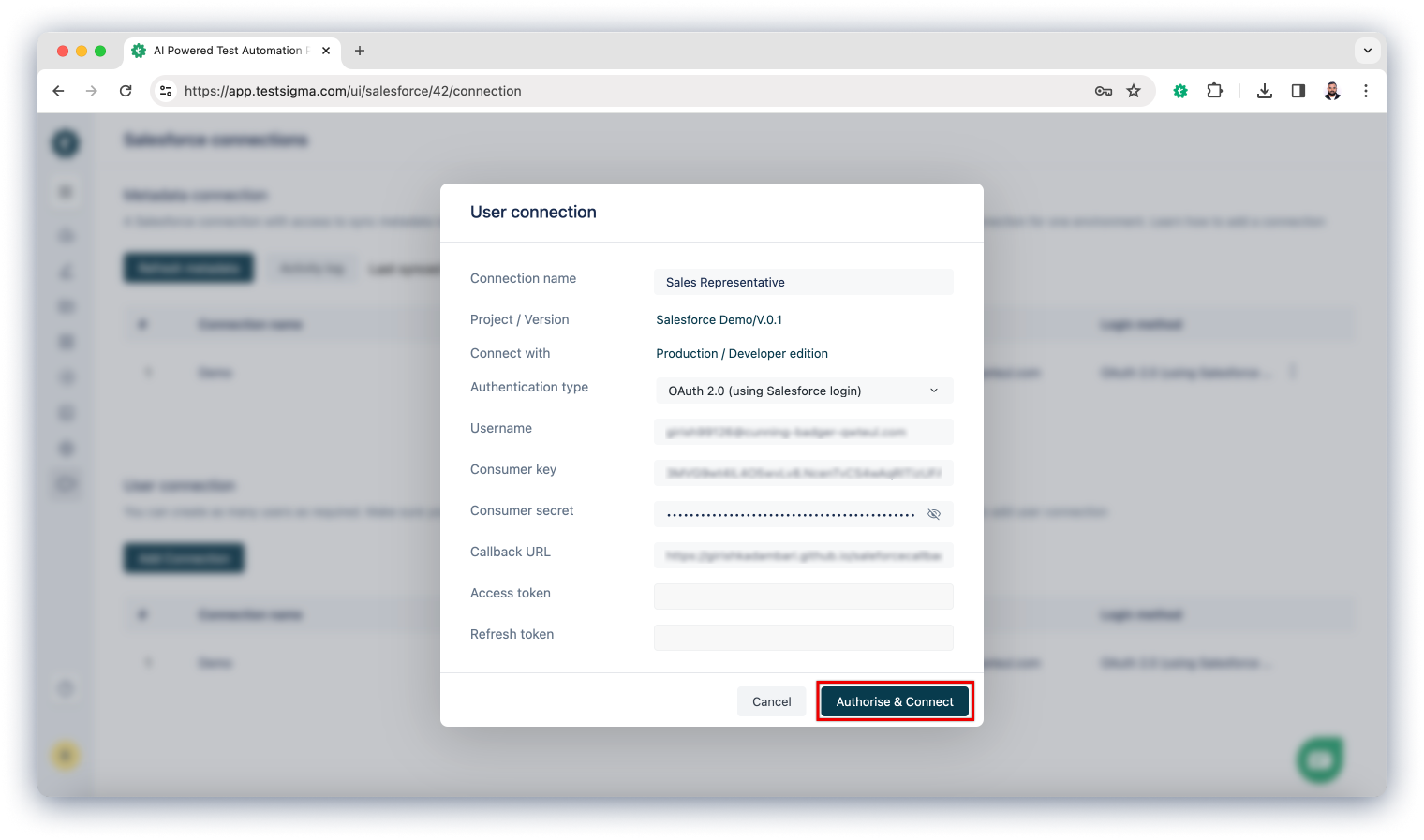1424x840 pixels.
Task: Click the blurred Testsigma logo in sidebar
Action: click(x=66, y=143)
